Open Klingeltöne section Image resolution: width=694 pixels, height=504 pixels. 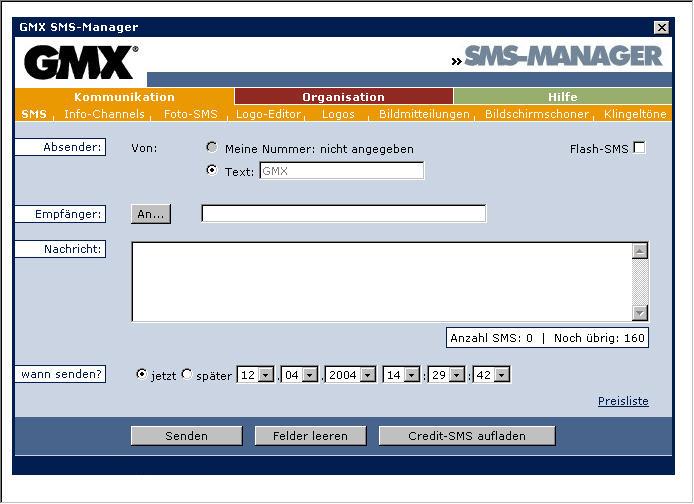[x=635, y=114]
